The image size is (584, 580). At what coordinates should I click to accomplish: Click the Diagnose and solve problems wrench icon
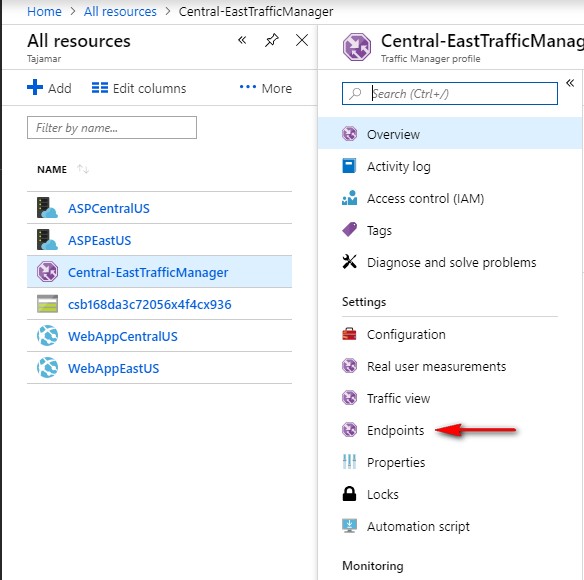pos(349,262)
